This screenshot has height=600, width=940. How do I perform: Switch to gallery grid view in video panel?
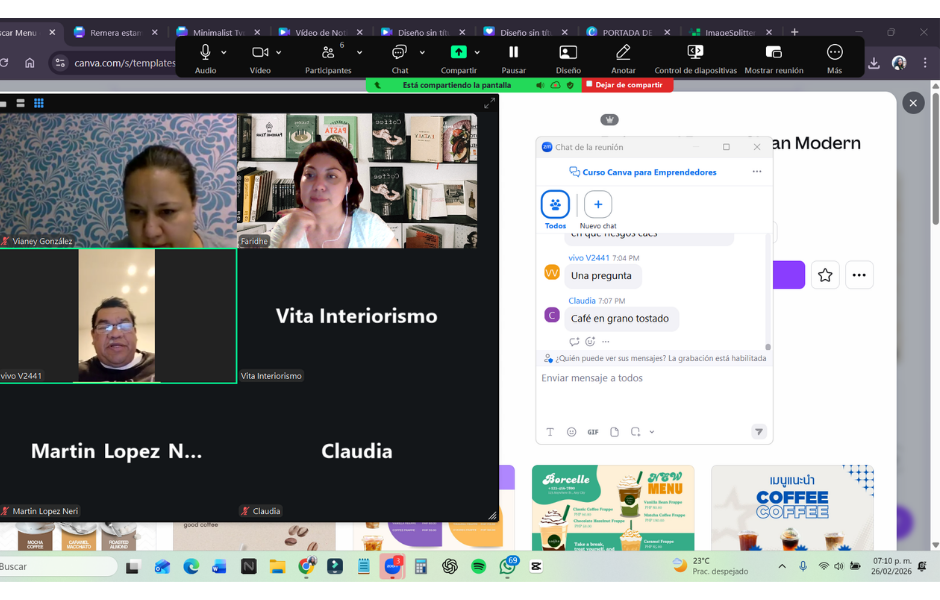(x=39, y=103)
